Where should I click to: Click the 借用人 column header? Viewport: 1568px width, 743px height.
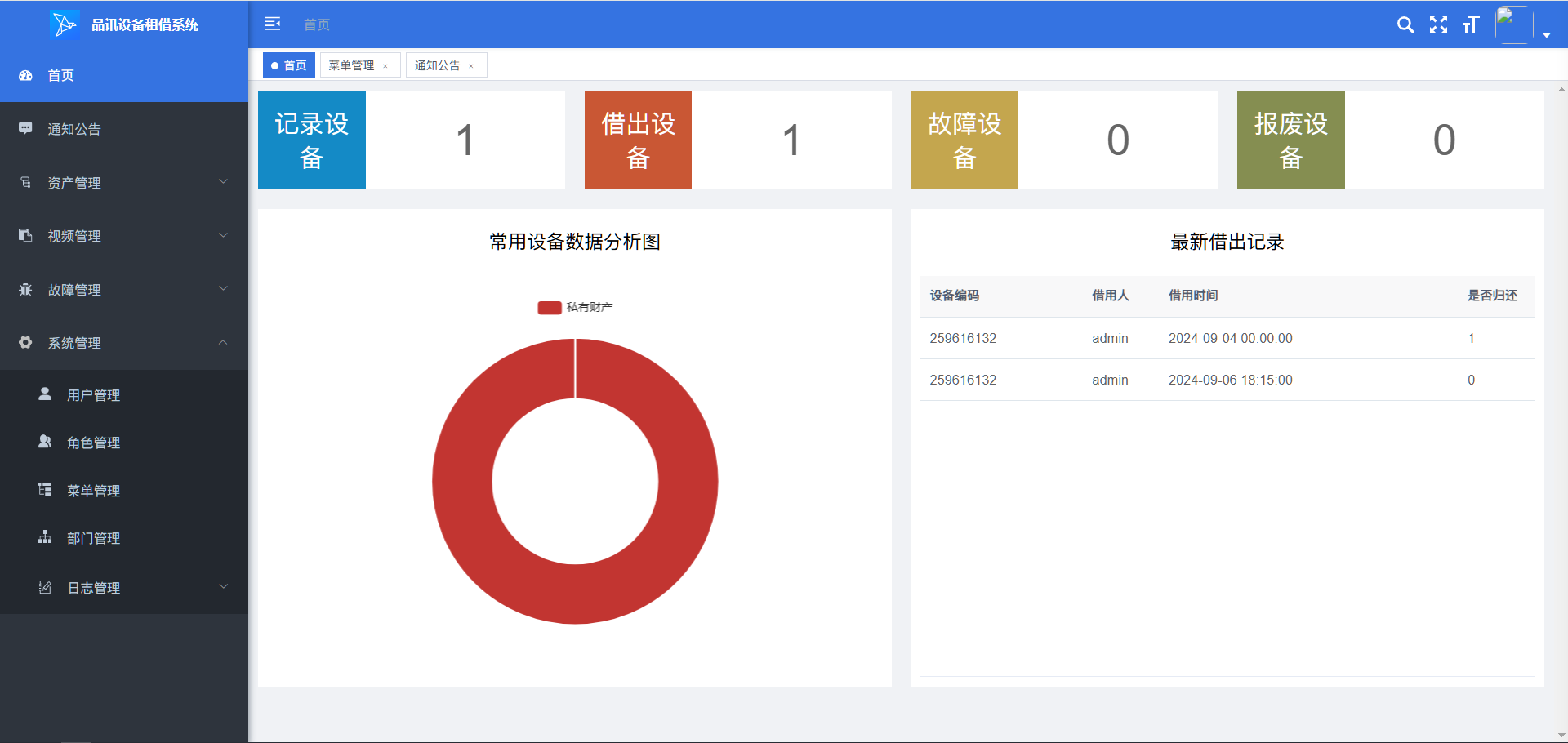tap(1111, 296)
